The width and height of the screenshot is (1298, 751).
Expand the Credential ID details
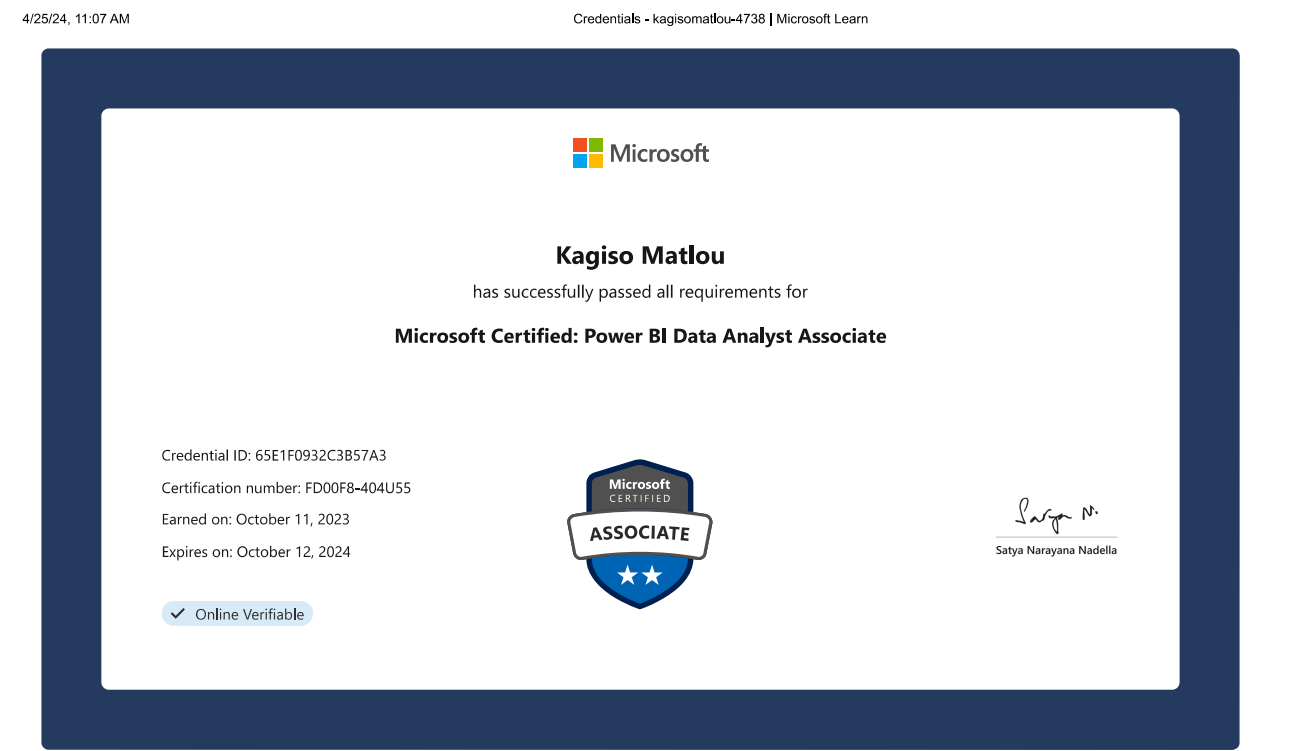(273, 455)
